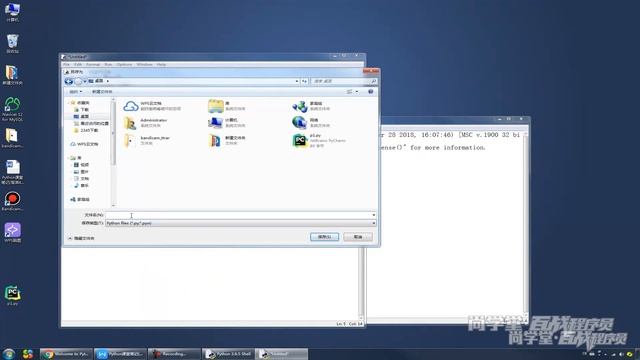
Task: Expand the file name history dropdown arrow
Action: point(373,215)
